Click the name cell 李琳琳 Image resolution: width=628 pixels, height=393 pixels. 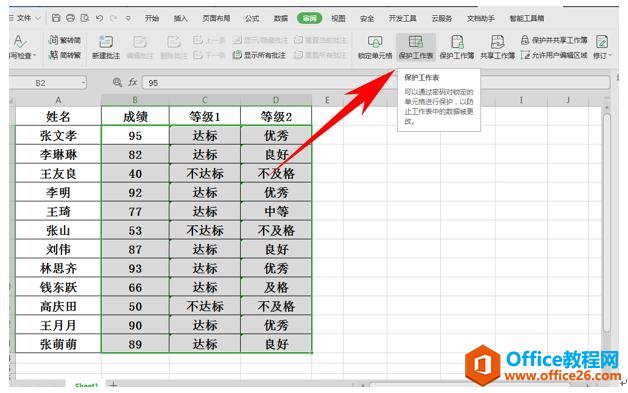click(x=58, y=154)
